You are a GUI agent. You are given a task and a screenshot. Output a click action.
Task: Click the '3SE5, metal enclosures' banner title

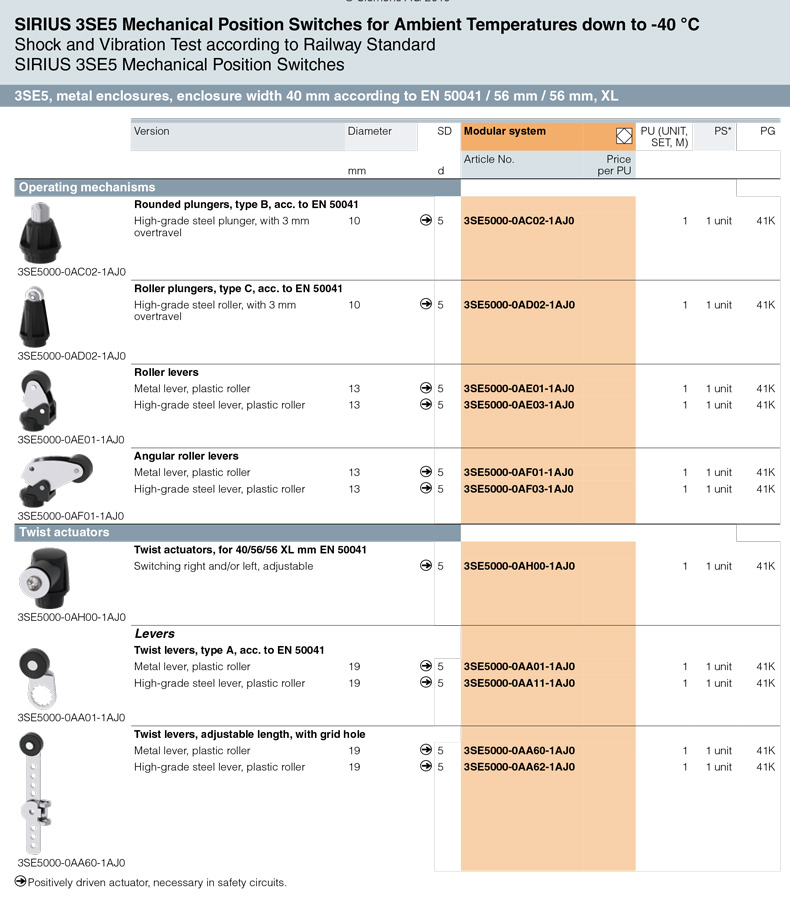(316, 96)
